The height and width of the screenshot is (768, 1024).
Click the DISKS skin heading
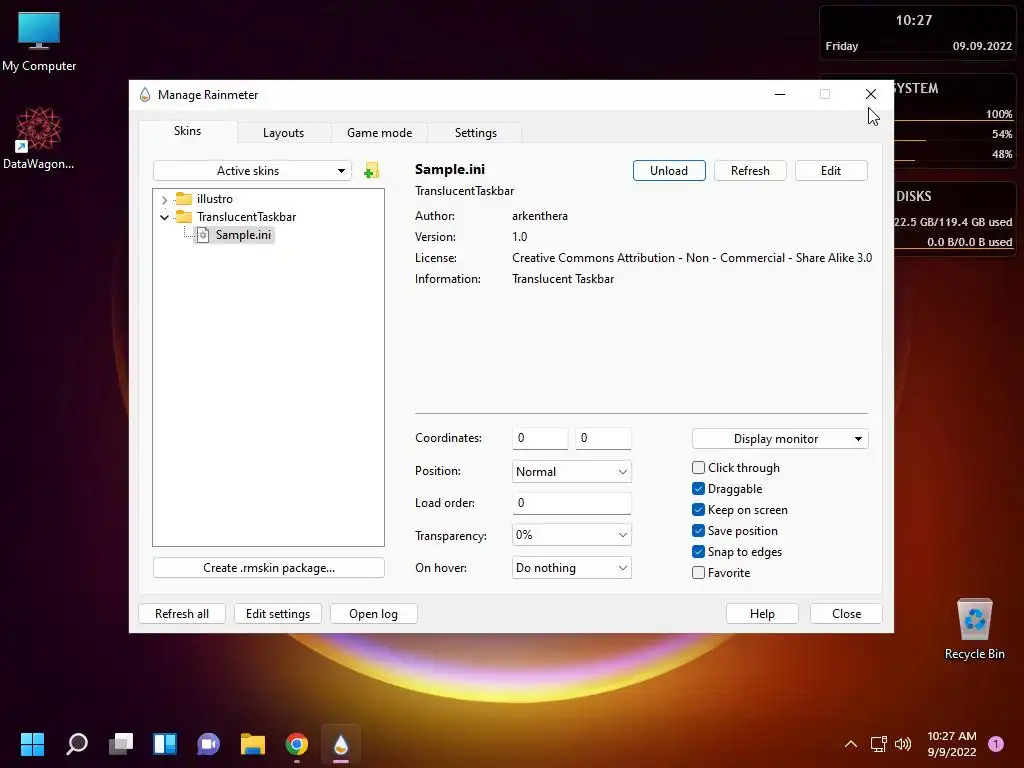point(913,196)
